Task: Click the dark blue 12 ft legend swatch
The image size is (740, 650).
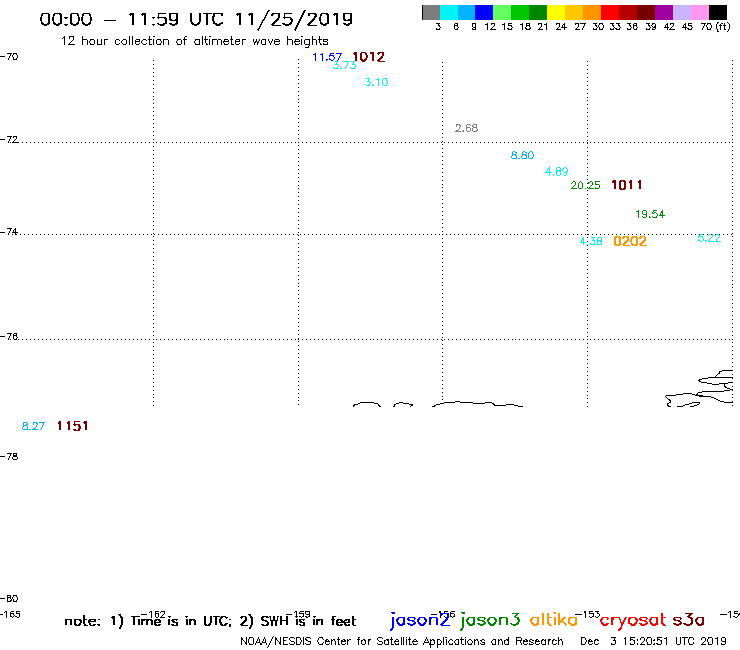Action: point(484,12)
